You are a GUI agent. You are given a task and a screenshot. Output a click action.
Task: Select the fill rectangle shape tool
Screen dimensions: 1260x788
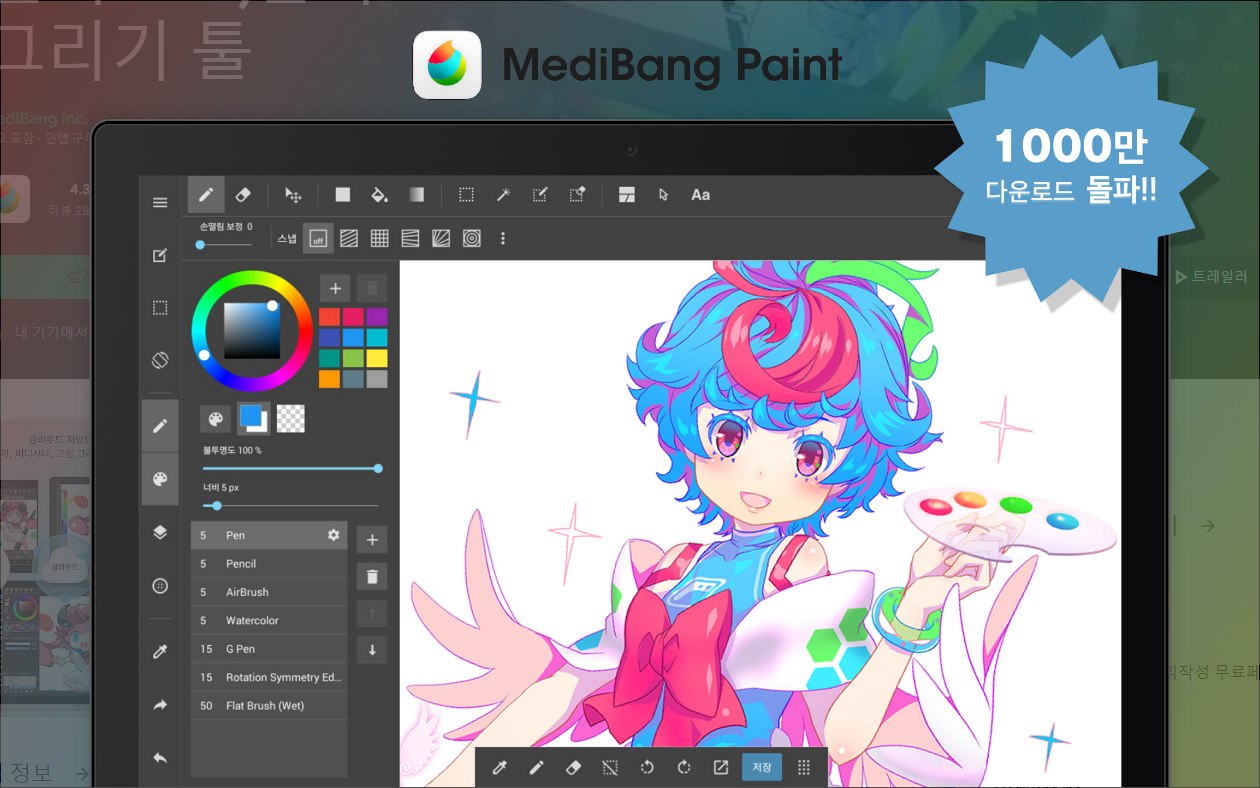click(x=343, y=194)
